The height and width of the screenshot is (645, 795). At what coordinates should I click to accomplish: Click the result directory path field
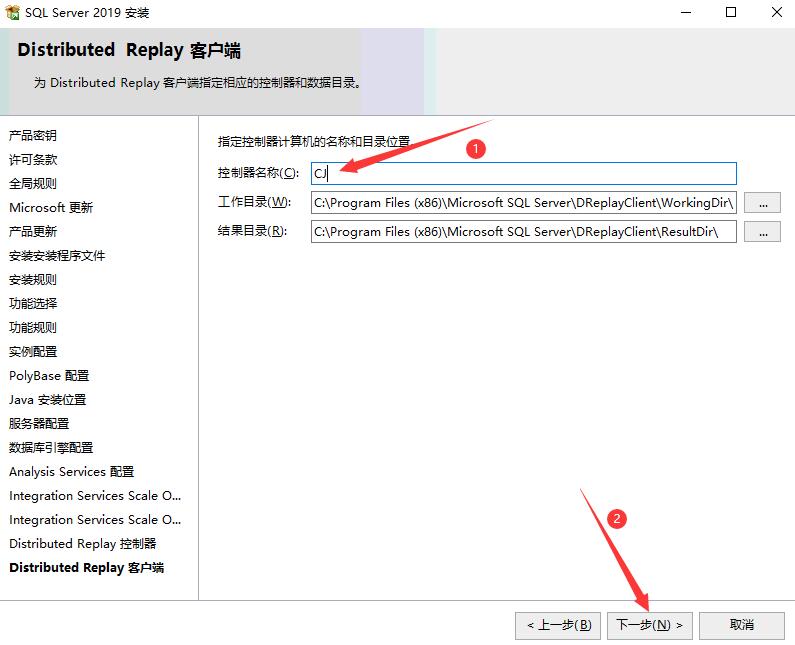point(523,232)
